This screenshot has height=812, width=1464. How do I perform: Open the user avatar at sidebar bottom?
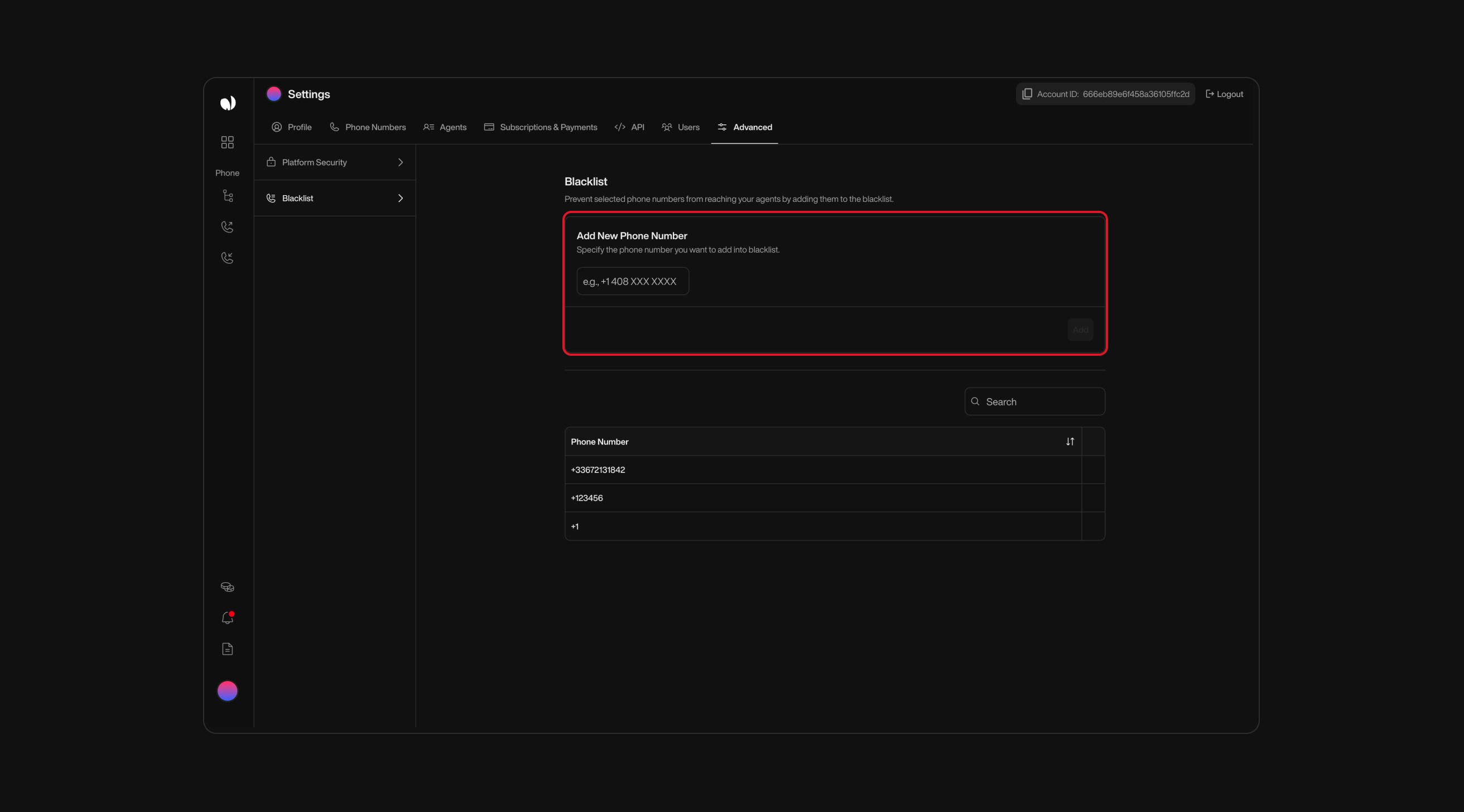click(227, 691)
